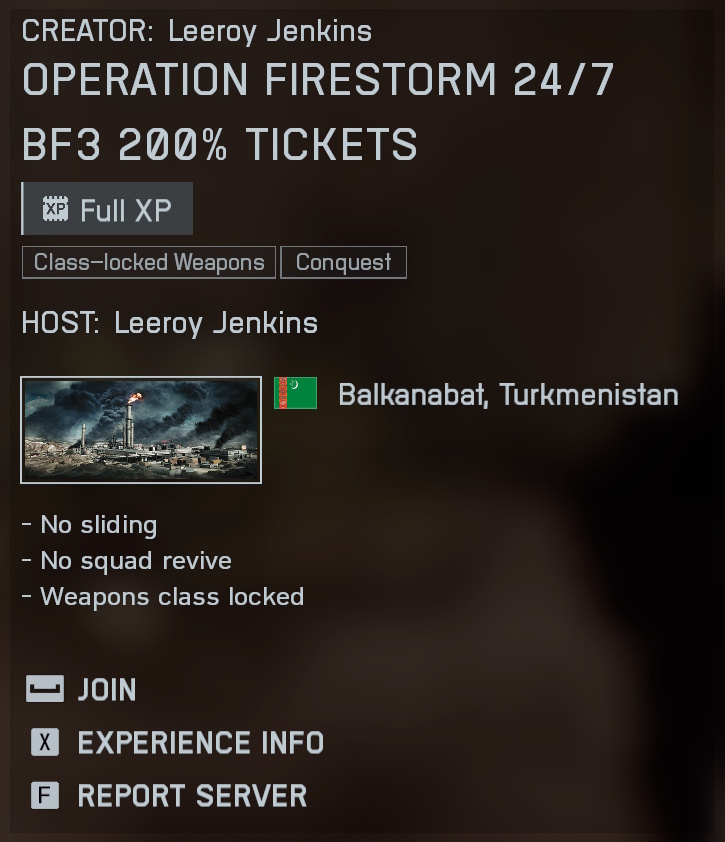Click the F key icon for Report Server

[45, 795]
